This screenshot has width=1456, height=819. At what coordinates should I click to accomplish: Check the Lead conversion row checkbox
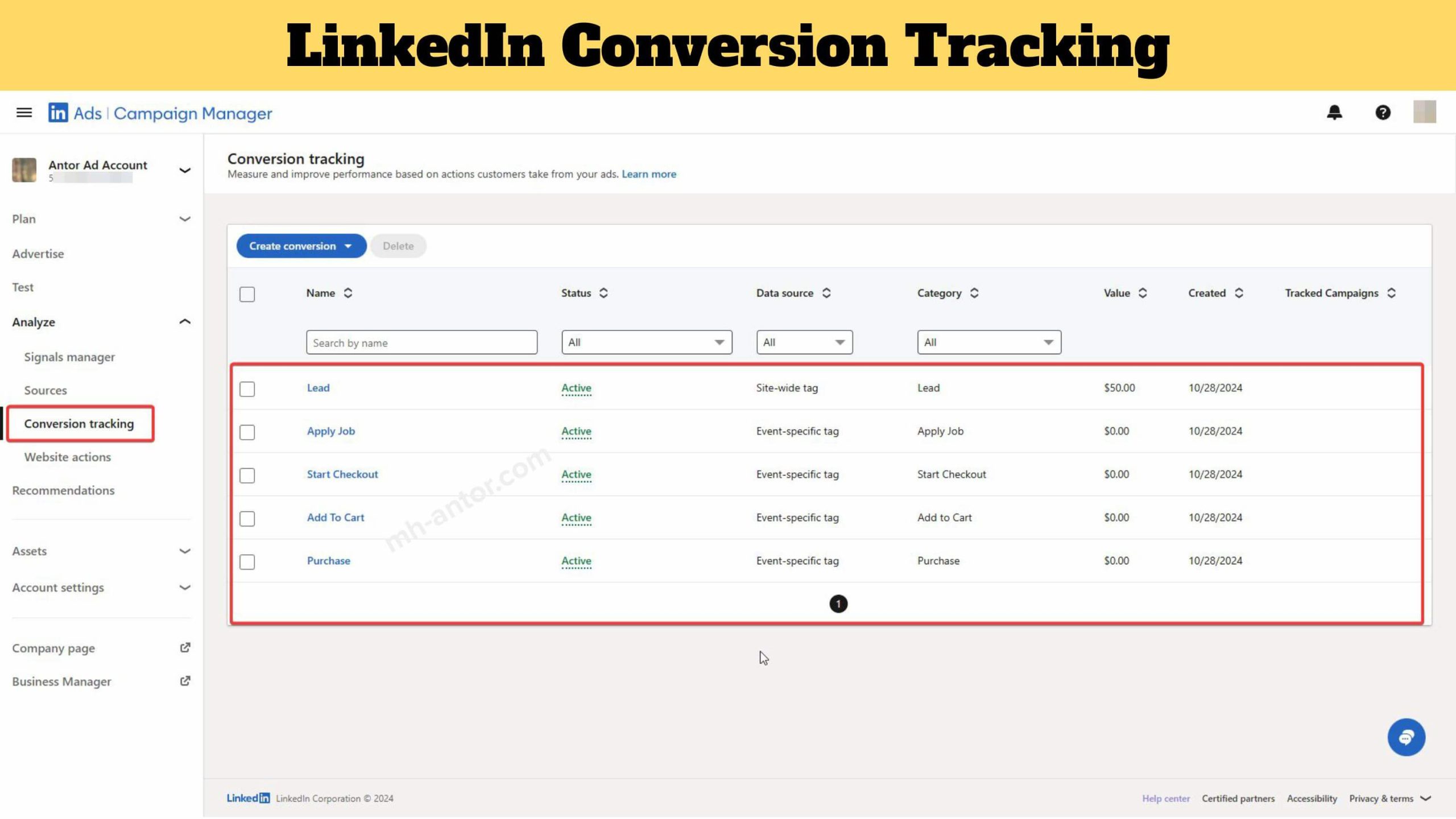247,389
